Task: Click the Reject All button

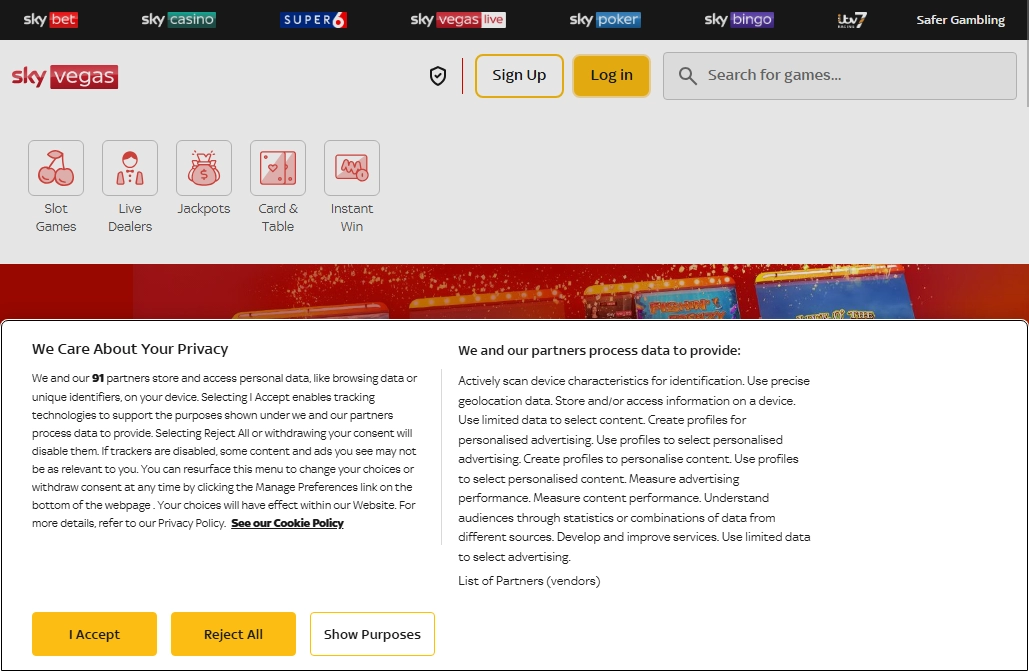Action: pos(233,634)
